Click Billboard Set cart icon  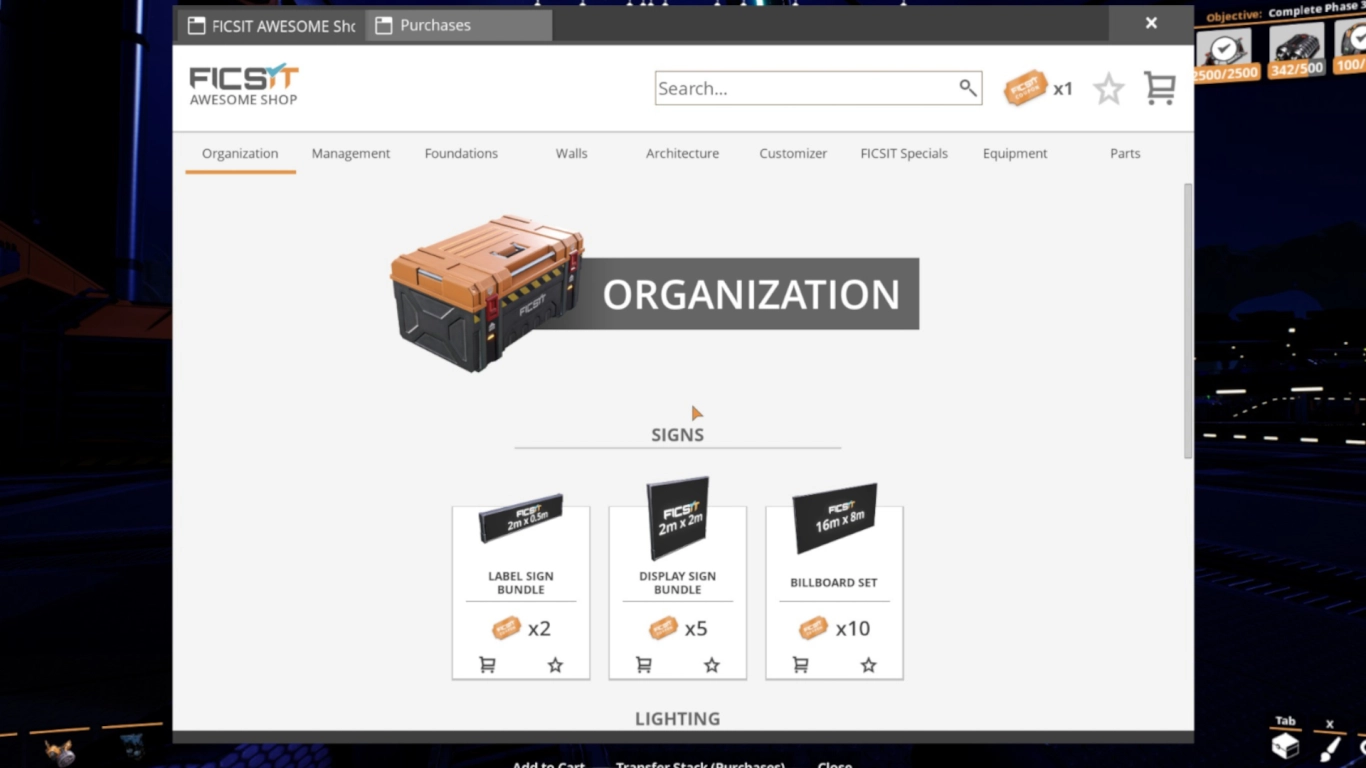pyautogui.click(x=801, y=665)
